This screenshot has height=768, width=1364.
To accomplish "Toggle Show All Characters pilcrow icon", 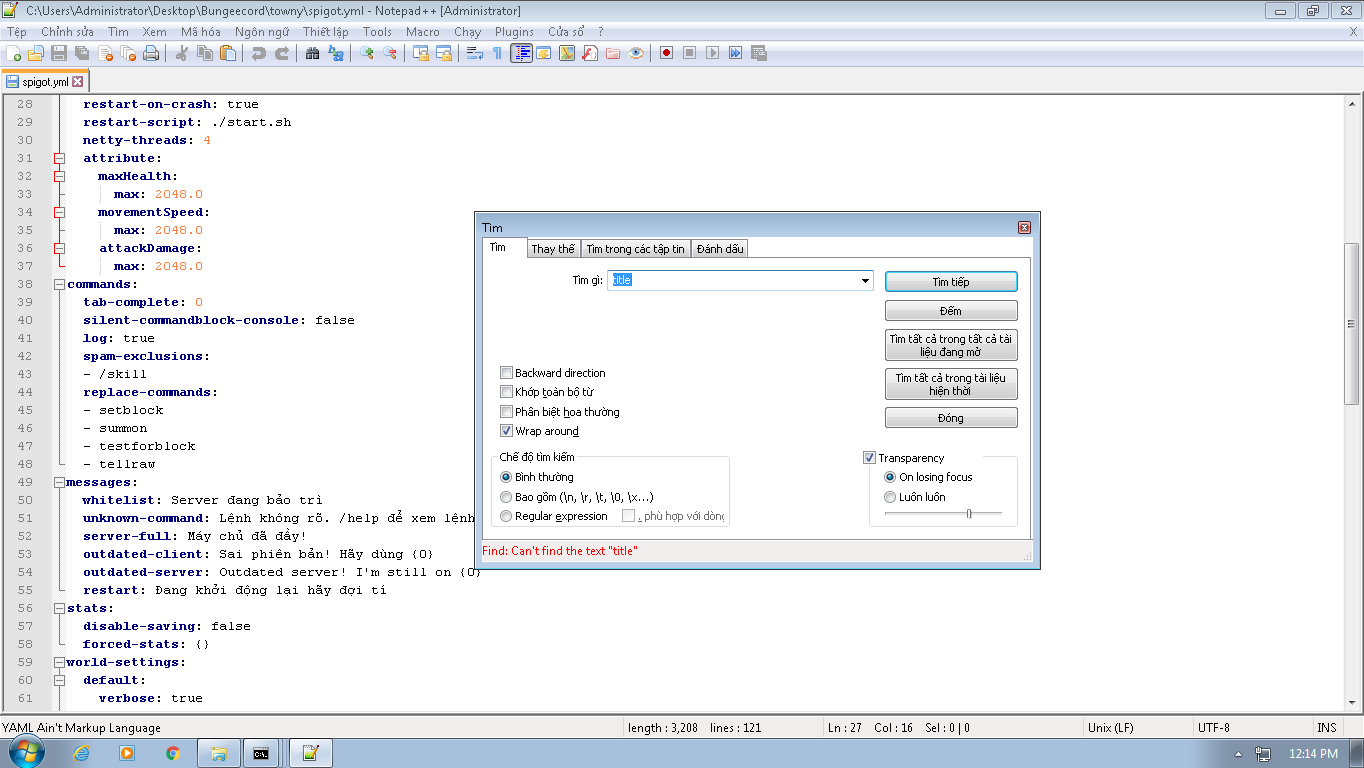I will point(497,53).
